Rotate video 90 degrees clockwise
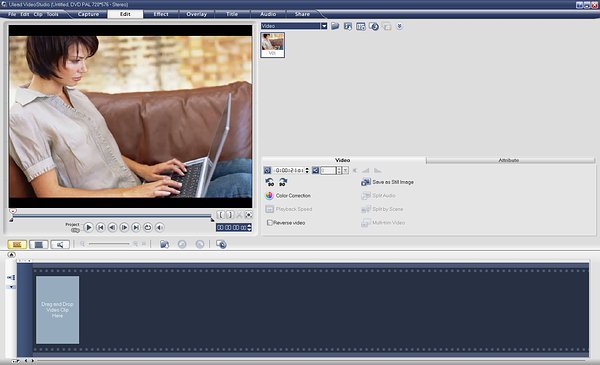Viewport: 600px width, 365px height. [x=283, y=182]
